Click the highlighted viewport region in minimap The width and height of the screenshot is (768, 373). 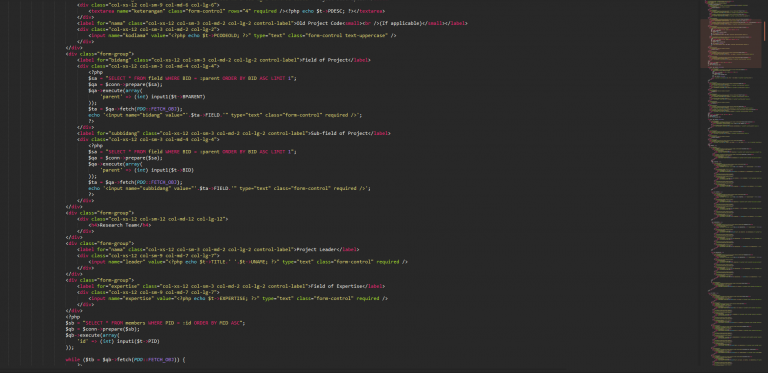pyautogui.click(x=730, y=43)
